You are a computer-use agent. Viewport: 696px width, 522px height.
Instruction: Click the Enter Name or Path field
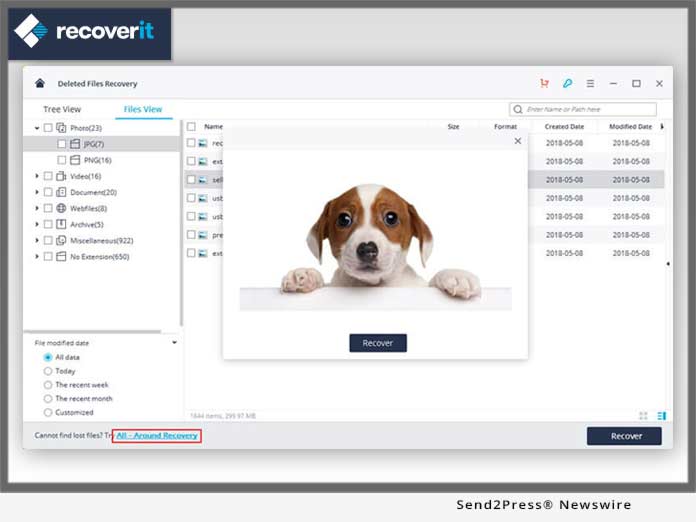[x=588, y=109]
